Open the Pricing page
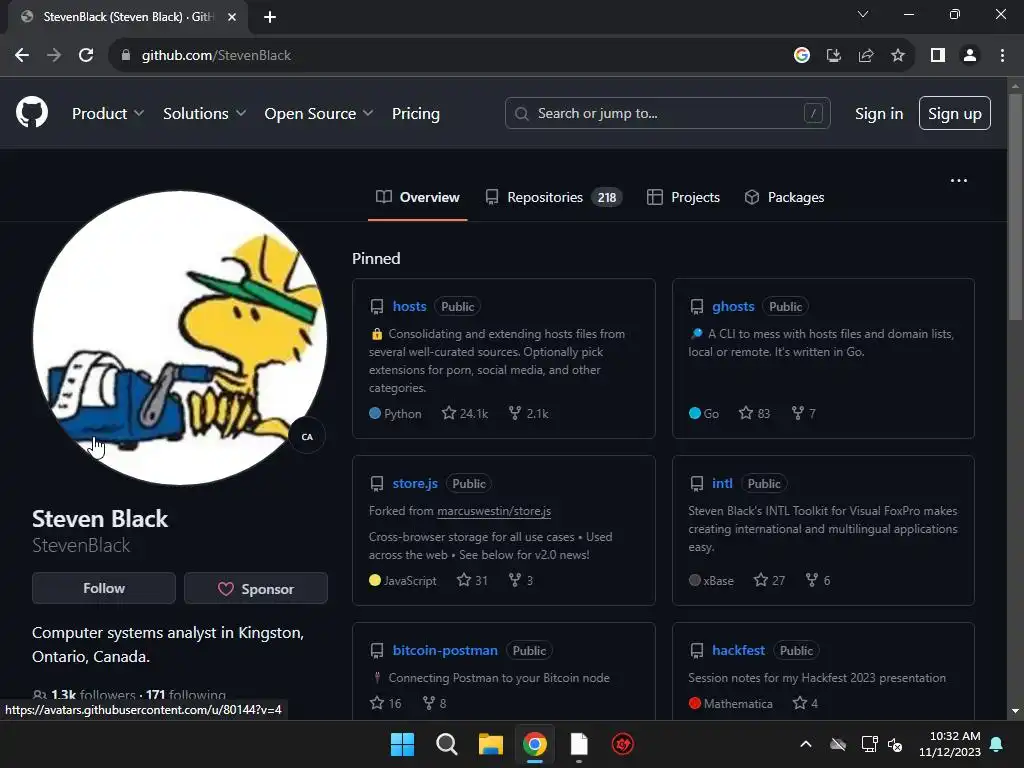Viewport: 1024px width, 768px height. click(415, 114)
